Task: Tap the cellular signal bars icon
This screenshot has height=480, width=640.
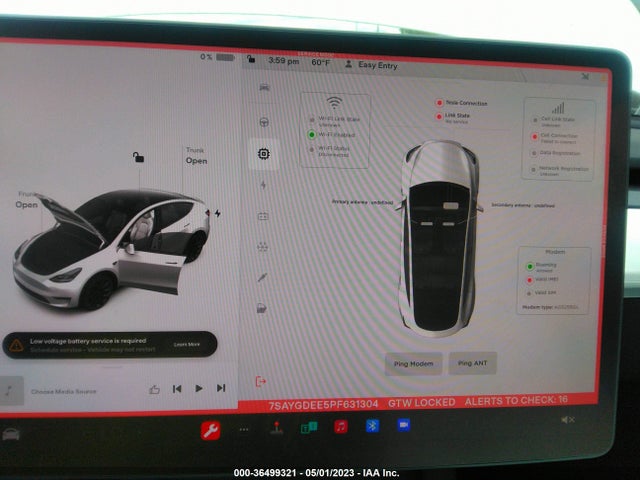Action: (x=558, y=108)
